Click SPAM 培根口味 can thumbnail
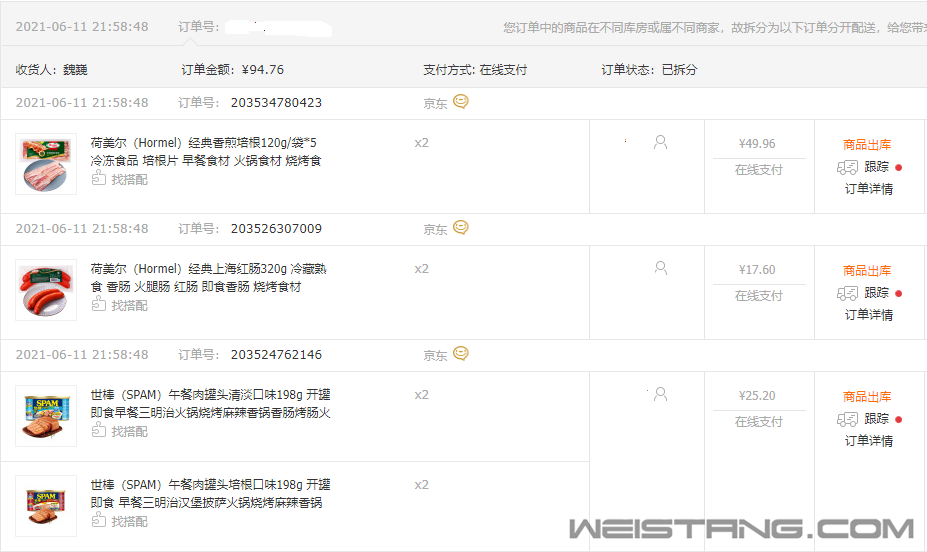 [46, 506]
